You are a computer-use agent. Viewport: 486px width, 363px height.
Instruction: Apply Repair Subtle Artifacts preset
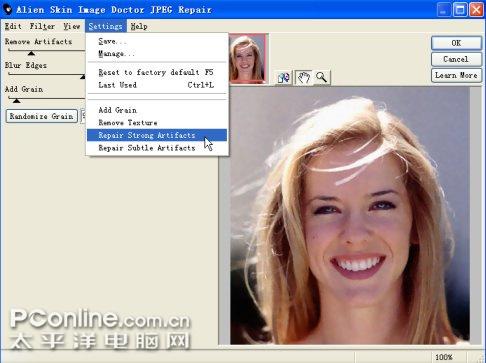(157, 148)
